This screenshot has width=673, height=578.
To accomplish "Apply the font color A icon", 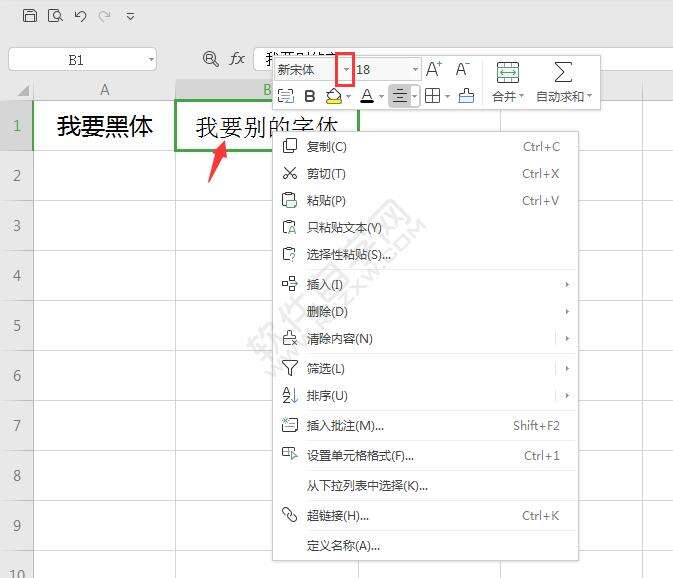I will (367, 96).
